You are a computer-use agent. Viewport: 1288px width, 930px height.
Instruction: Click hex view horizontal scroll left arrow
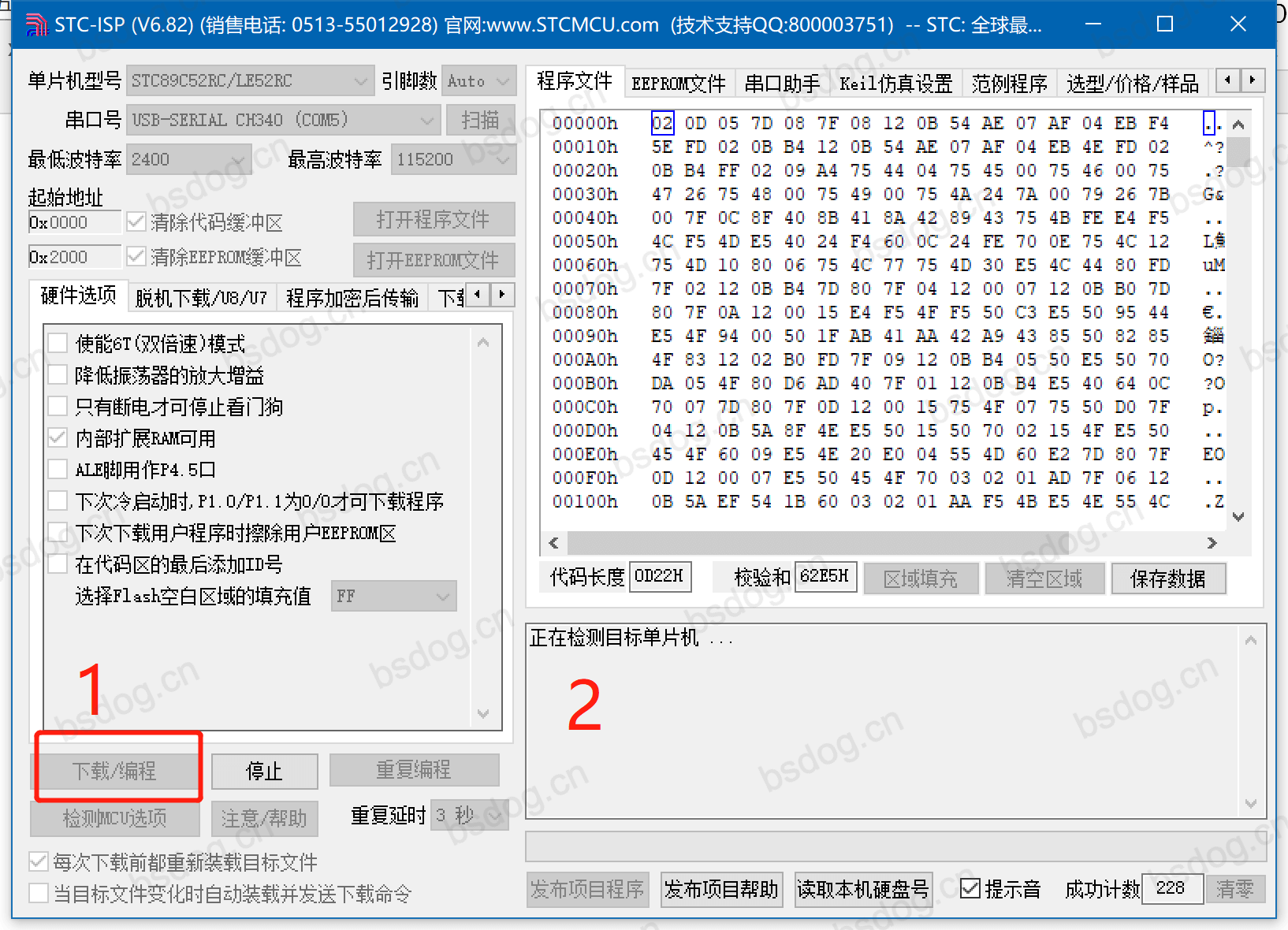tap(554, 543)
